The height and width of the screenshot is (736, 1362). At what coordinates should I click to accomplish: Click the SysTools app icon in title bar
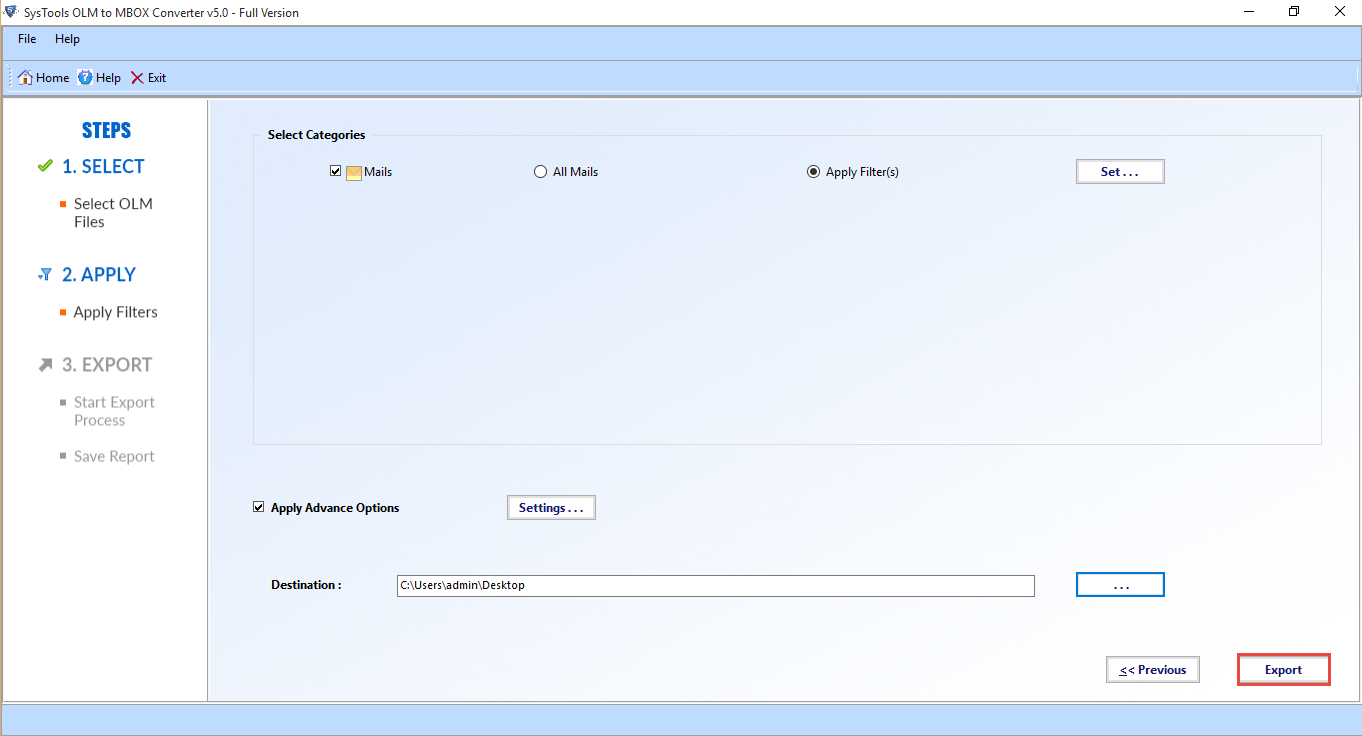click(11, 12)
